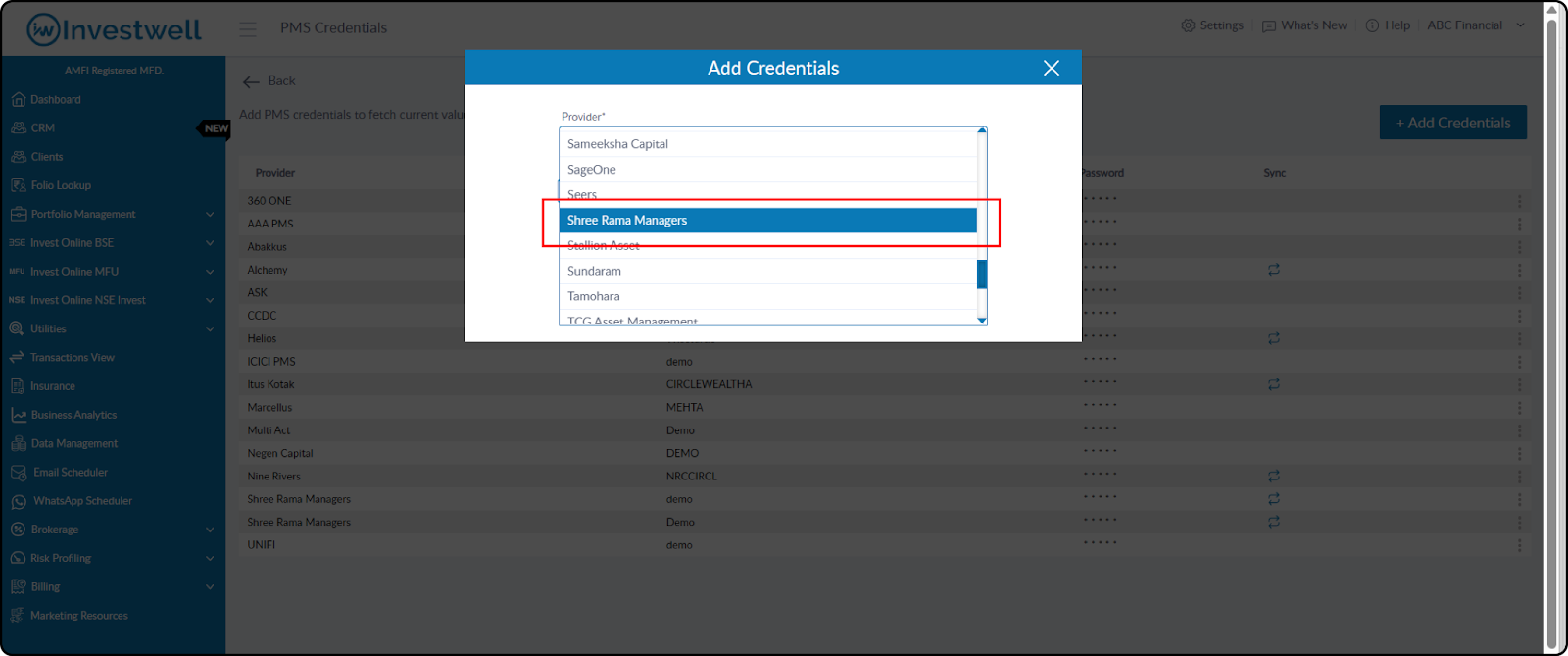Open Insurance in sidebar
This screenshot has height=656, width=1568.
52,386
